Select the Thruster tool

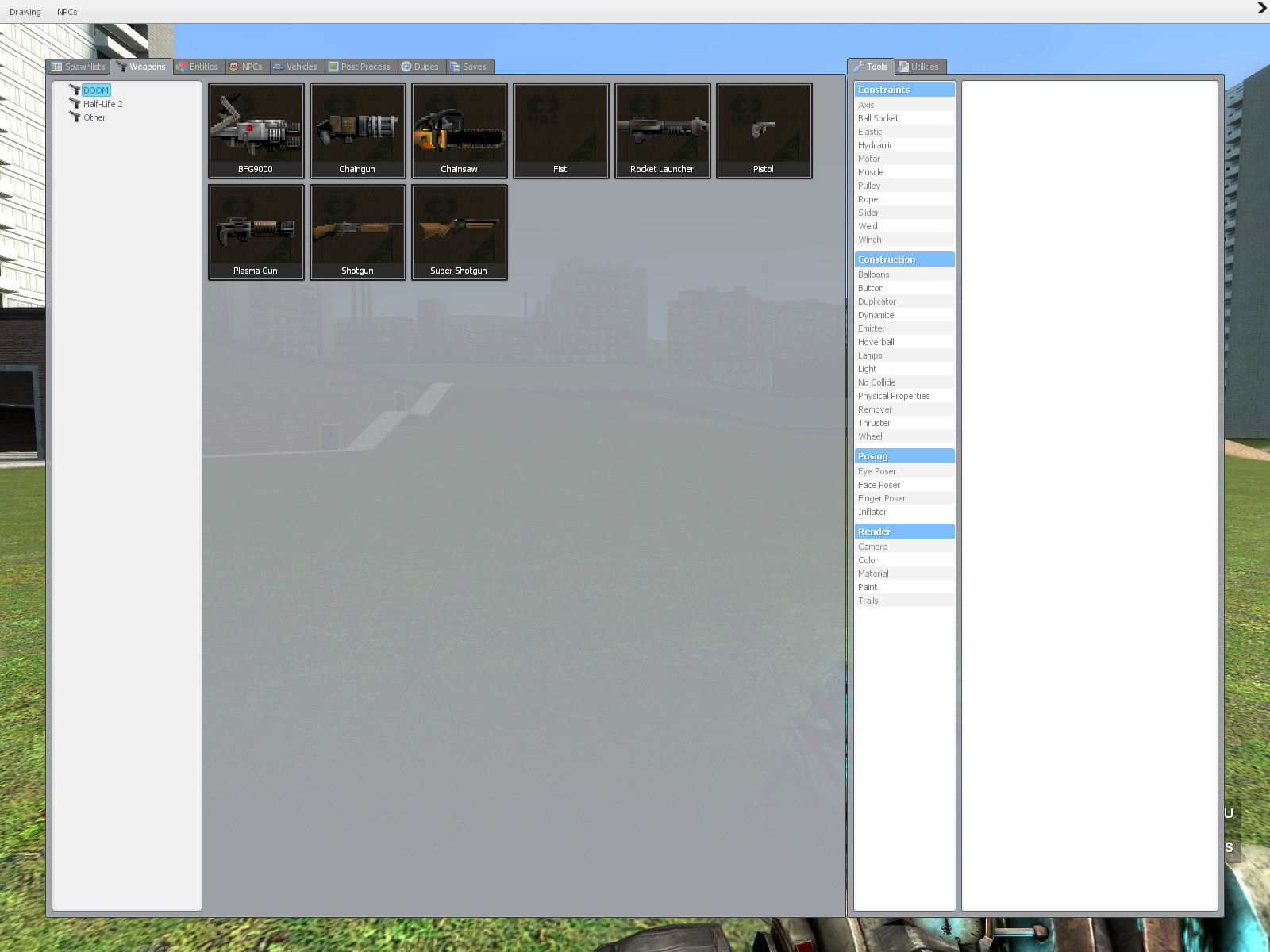(905, 423)
